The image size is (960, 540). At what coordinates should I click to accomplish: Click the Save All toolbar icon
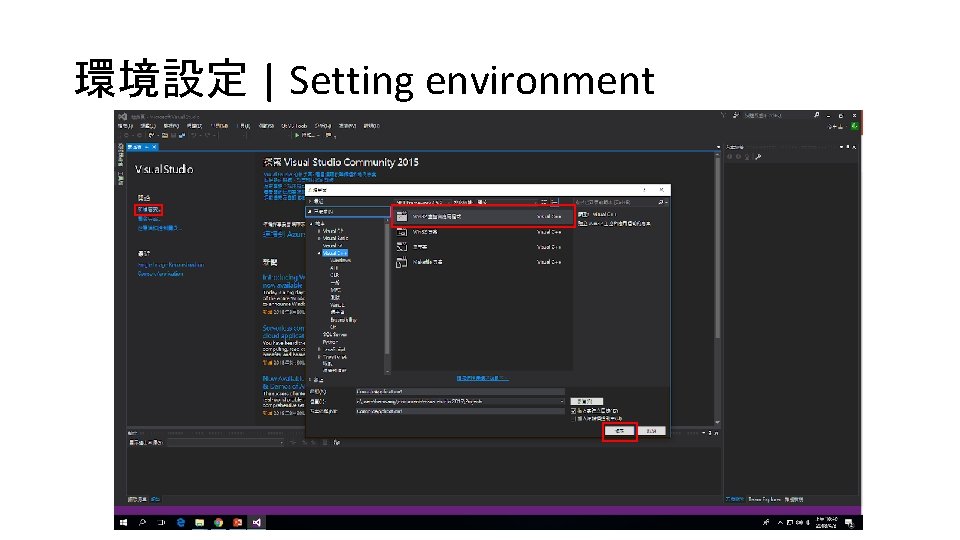182,135
